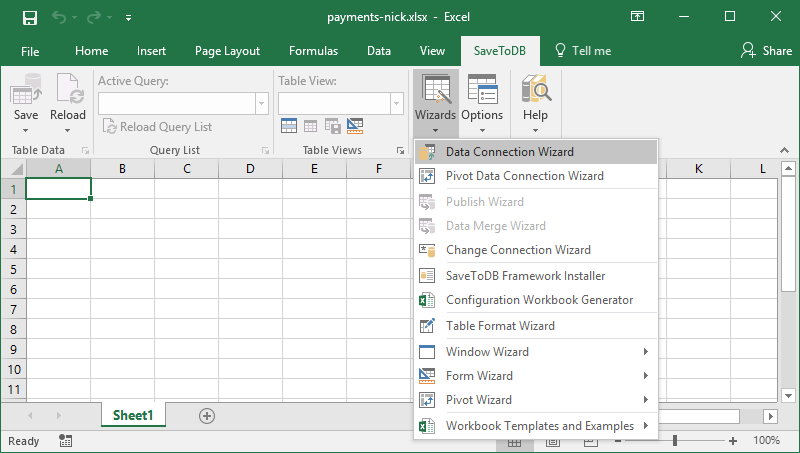This screenshot has width=800, height=453.
Task: Click the Reload data button
Action: pyautogui.click(x=67, y=104)
